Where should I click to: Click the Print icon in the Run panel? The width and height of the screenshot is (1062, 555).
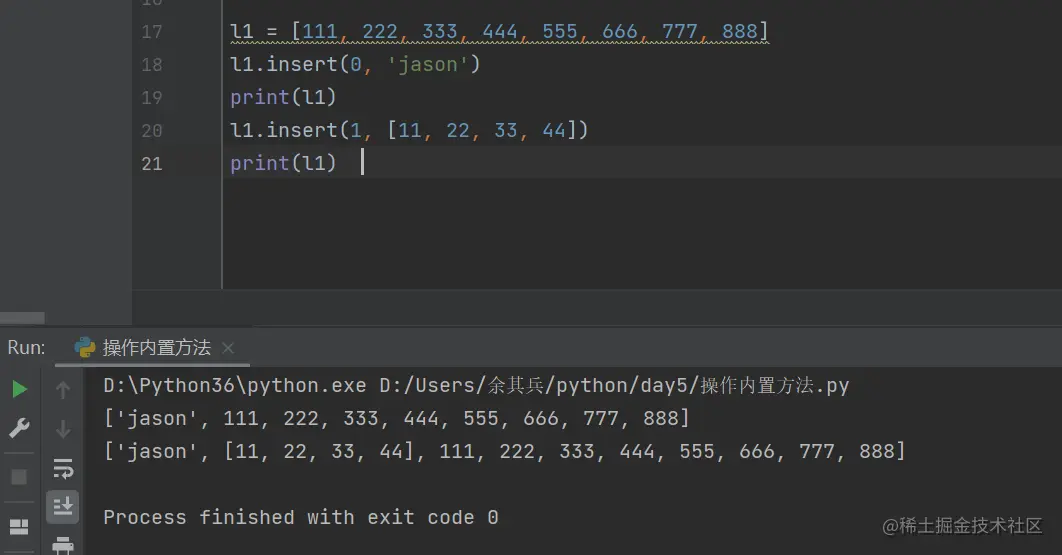(63, 545)
